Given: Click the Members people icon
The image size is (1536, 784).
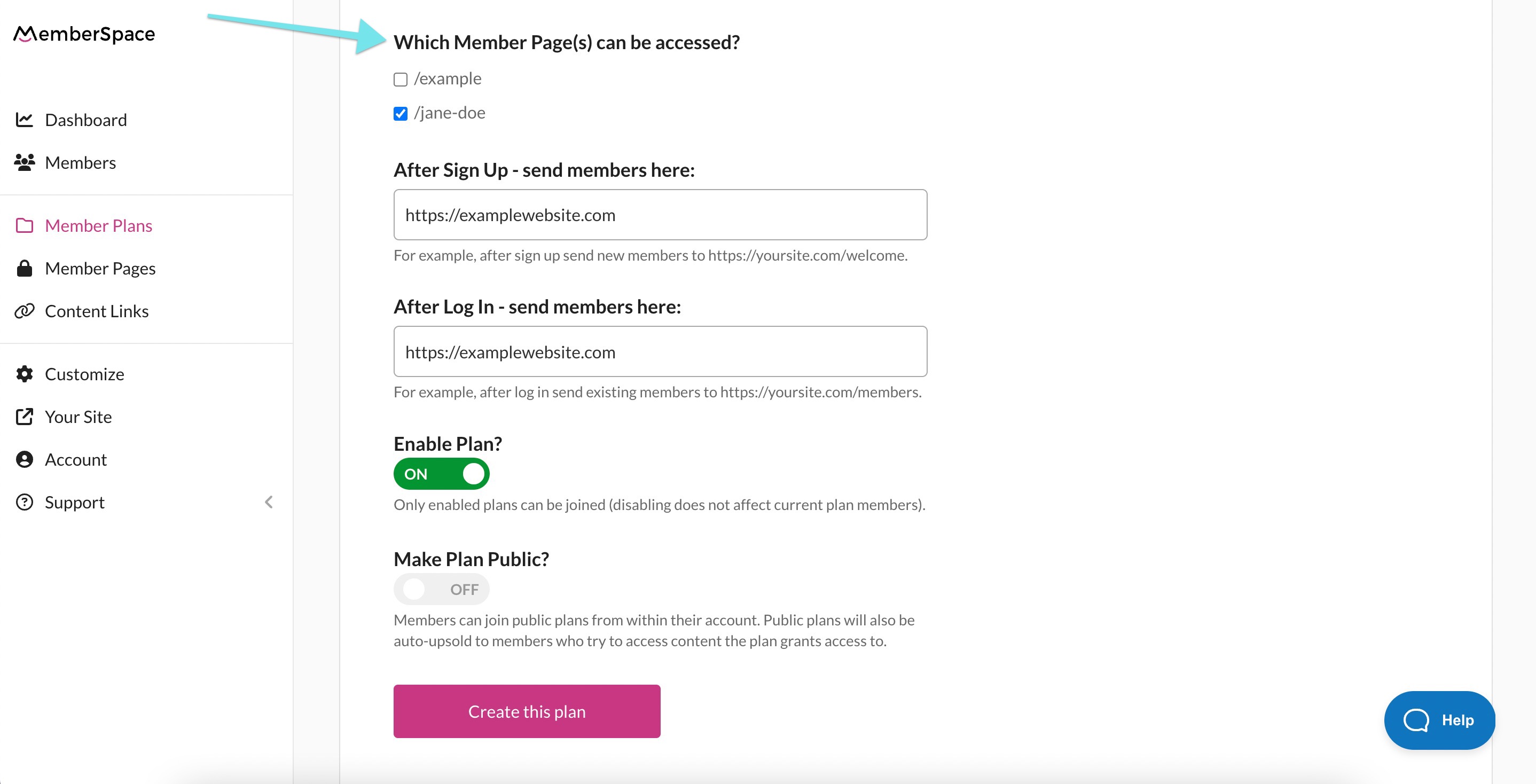Looking at the screenshot, I should (25, 162).
